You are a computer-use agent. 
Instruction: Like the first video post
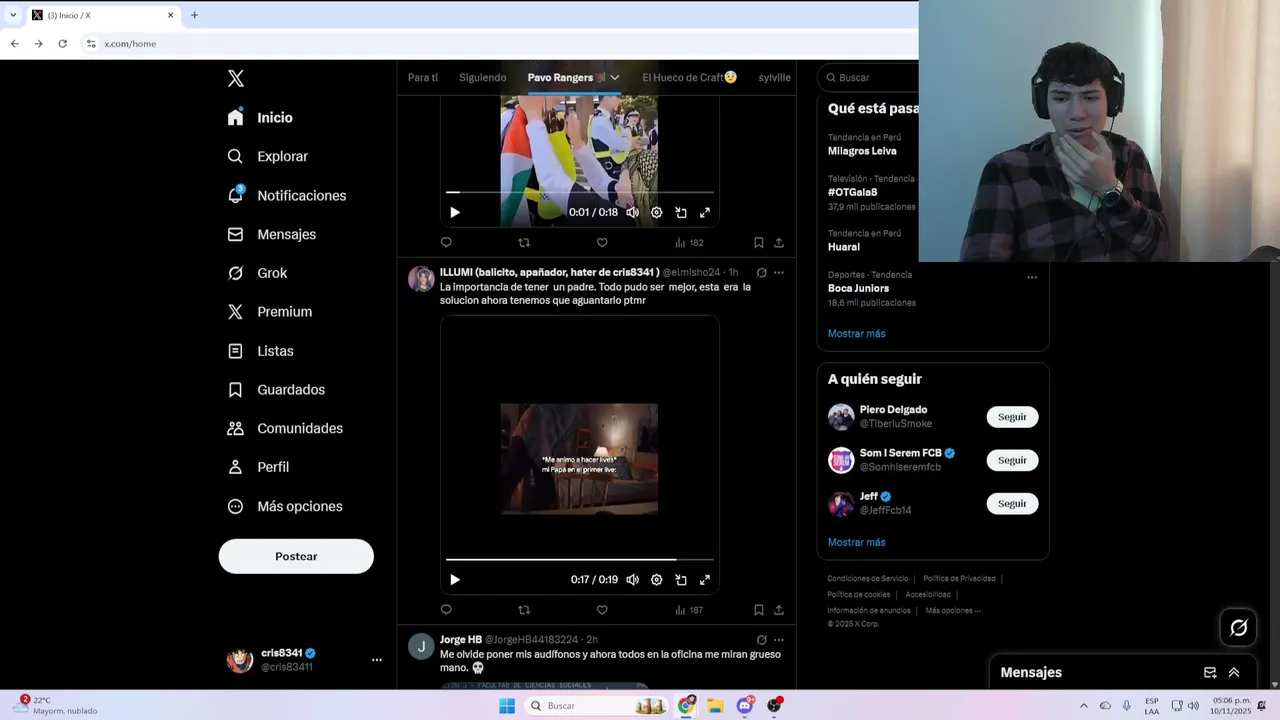602,242
